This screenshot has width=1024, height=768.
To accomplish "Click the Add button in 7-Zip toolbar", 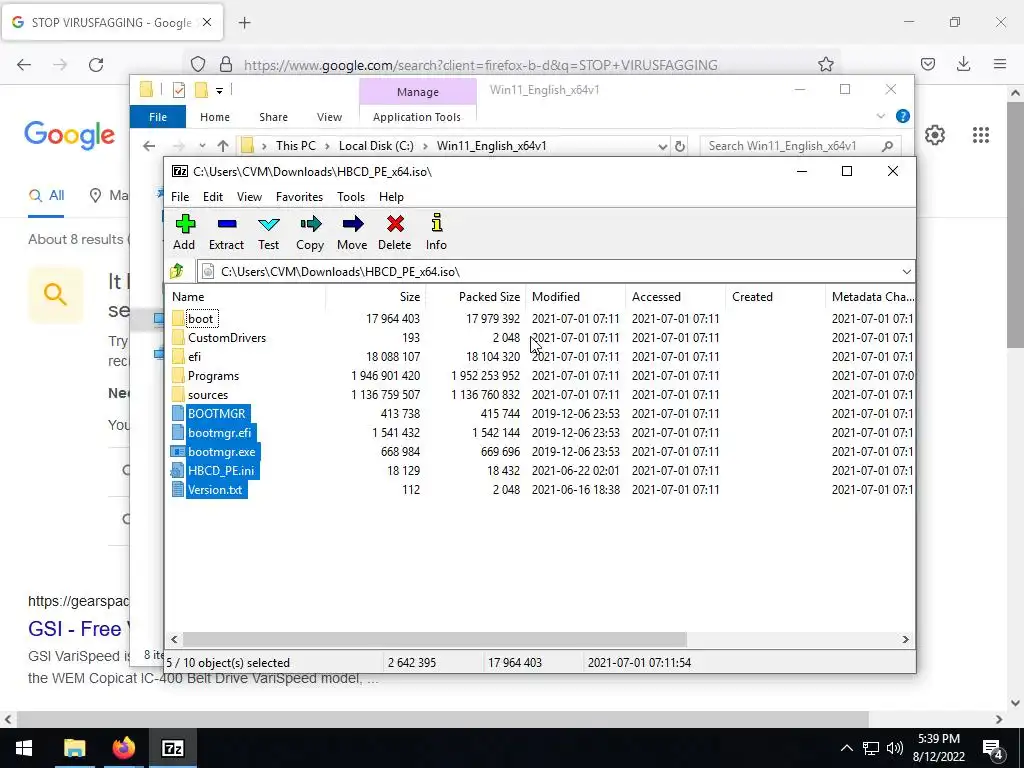I will (x=185, y=232).
